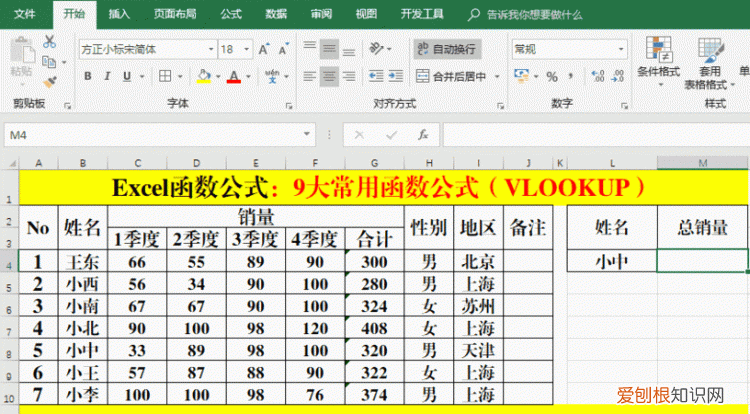Open the font group dialog launcher
This screenshot has height=414, width=750.
[288, 105]
